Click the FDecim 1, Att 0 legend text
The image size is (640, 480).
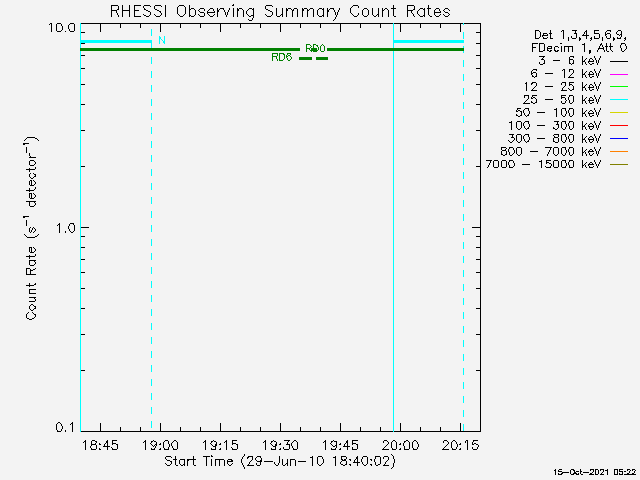coord(579,48)
